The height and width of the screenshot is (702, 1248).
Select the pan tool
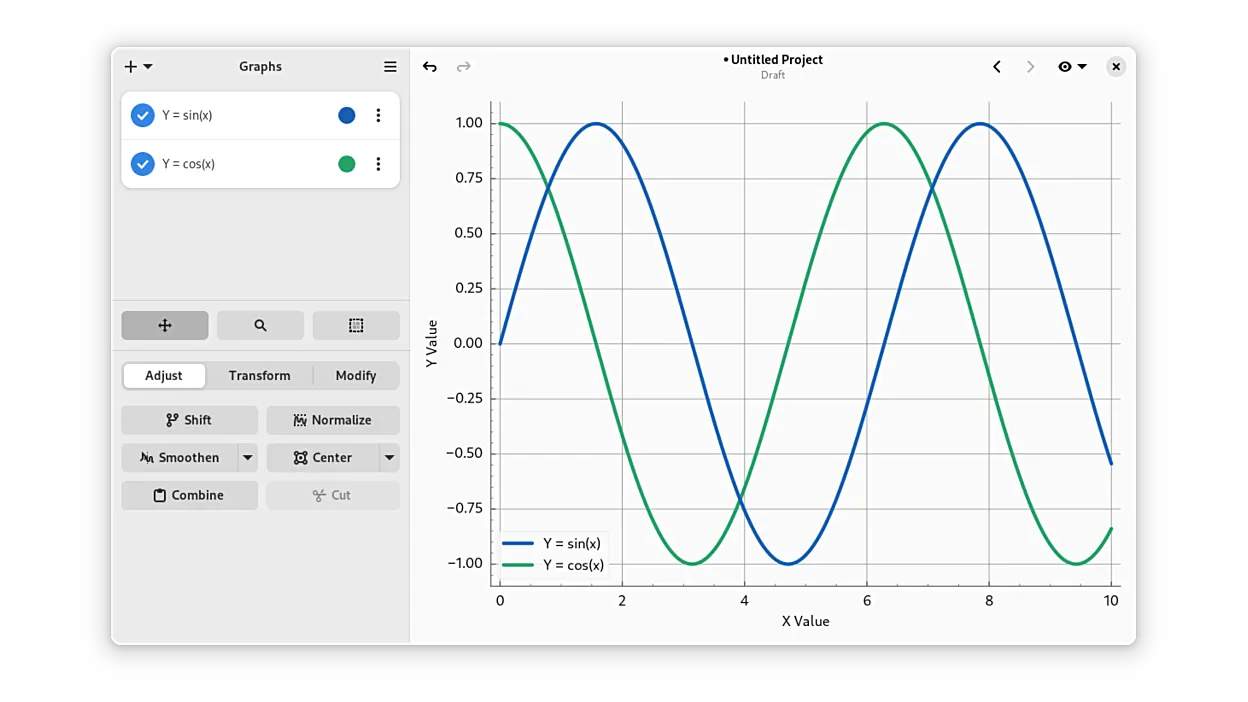coord(164,325)
